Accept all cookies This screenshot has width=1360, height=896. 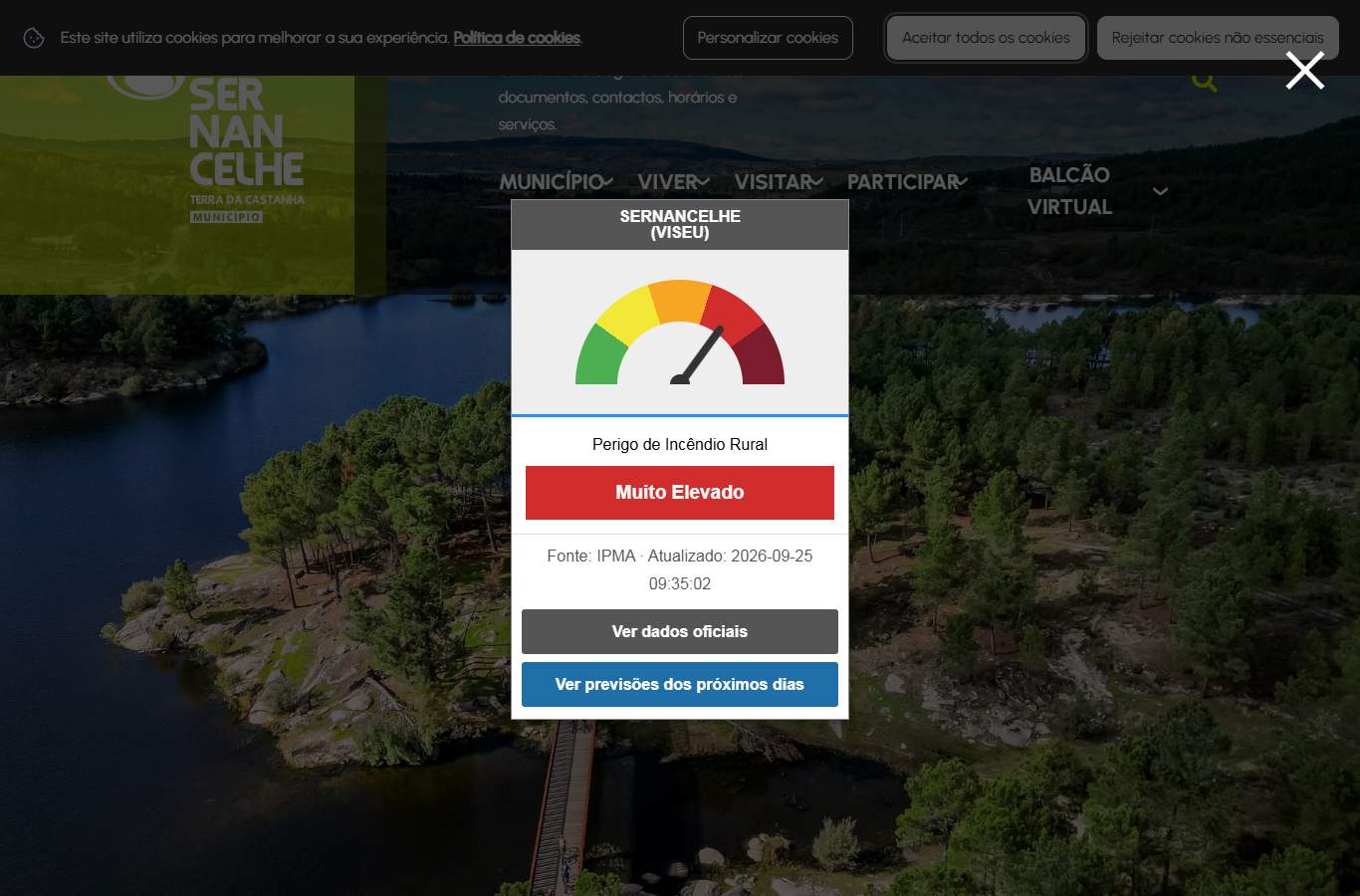[986, 38]
